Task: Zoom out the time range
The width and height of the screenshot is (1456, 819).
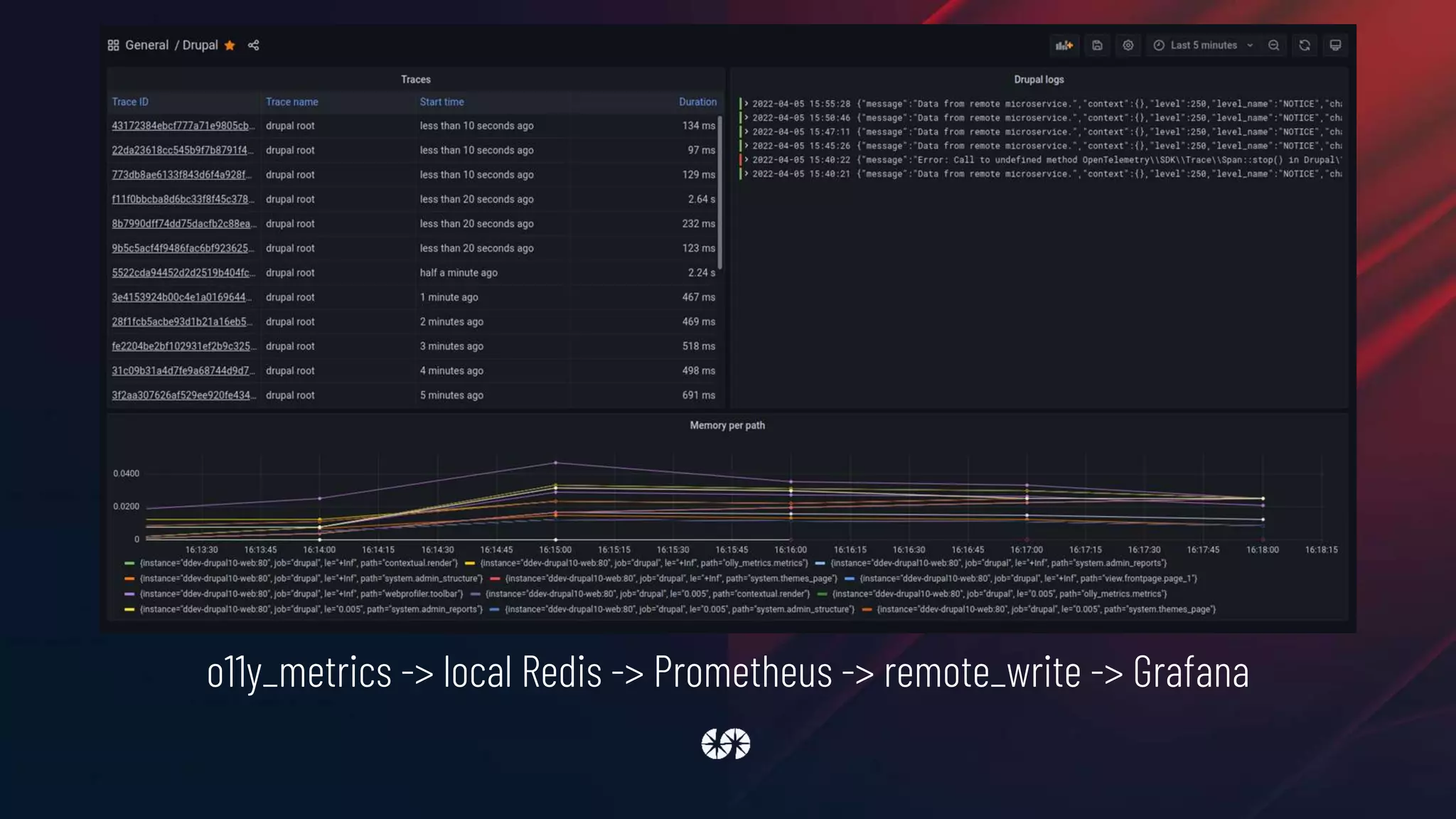Action: 1273,45
